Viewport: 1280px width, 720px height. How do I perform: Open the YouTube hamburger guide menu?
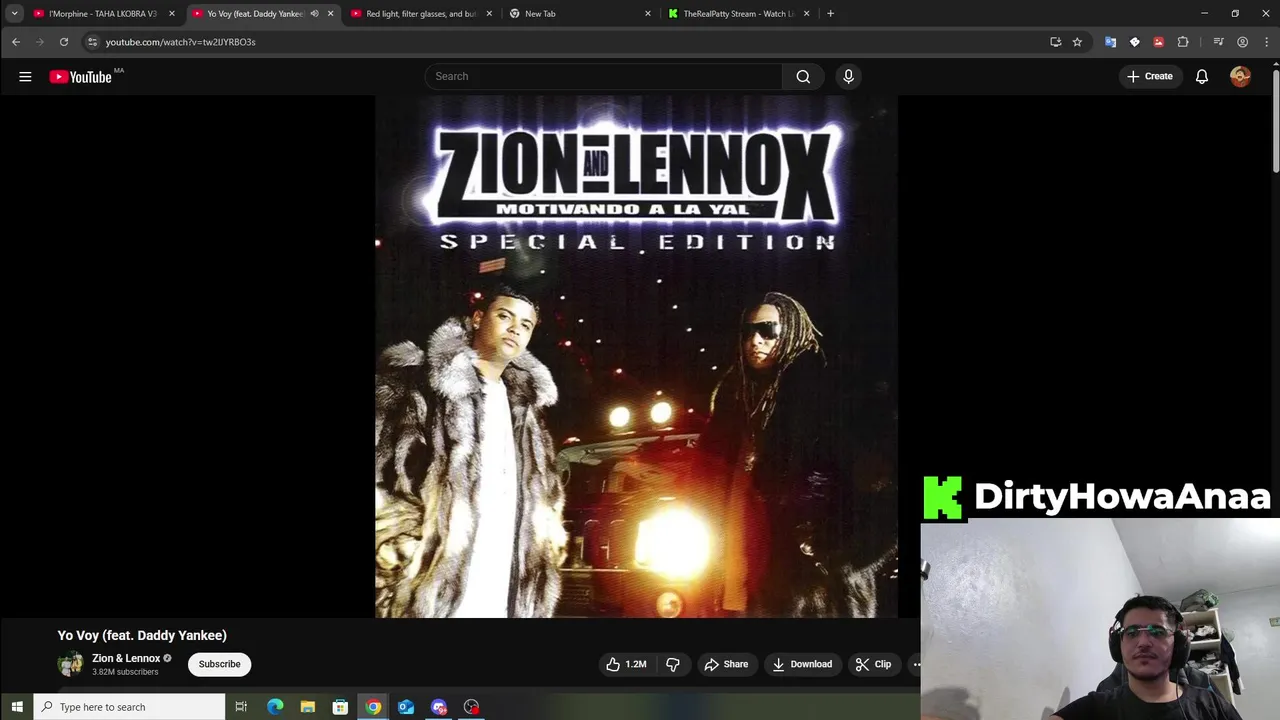click(x=25, y=76)
